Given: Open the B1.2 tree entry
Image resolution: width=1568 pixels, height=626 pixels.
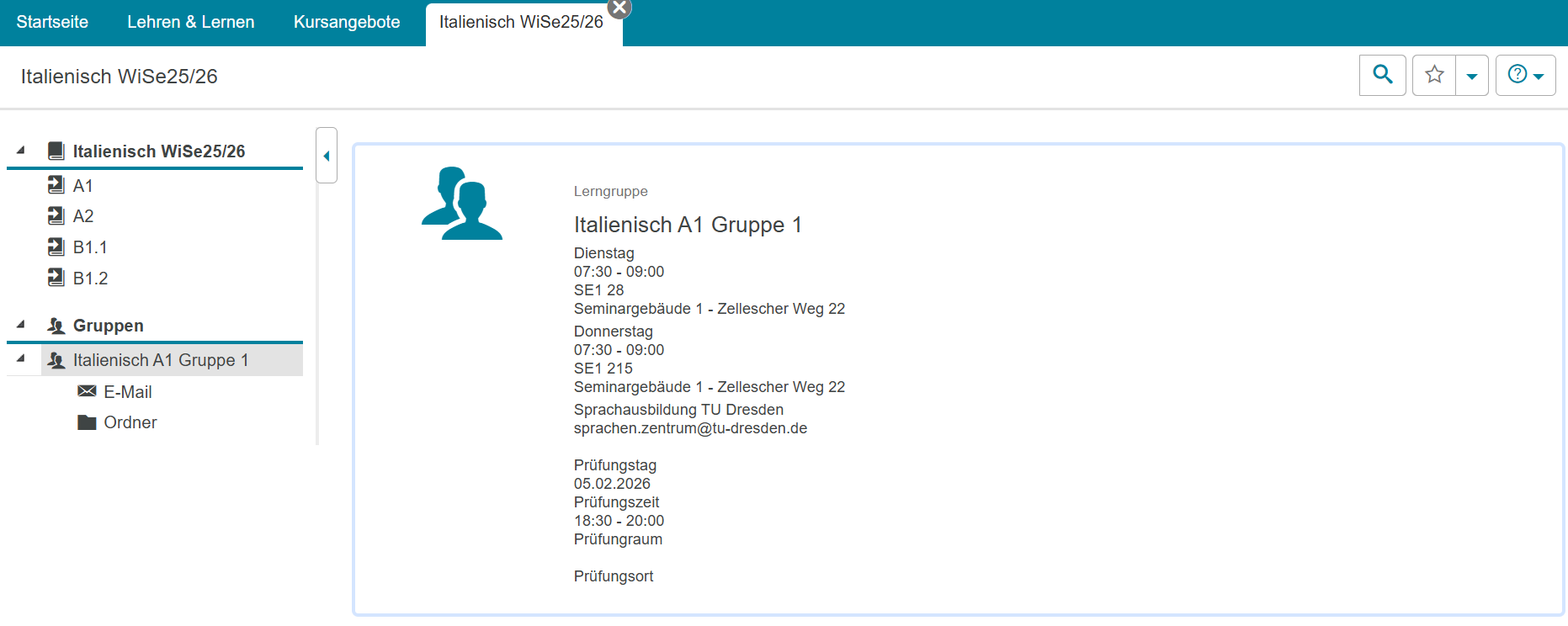Looking at the screenshot, I should [x=90, y=279].
